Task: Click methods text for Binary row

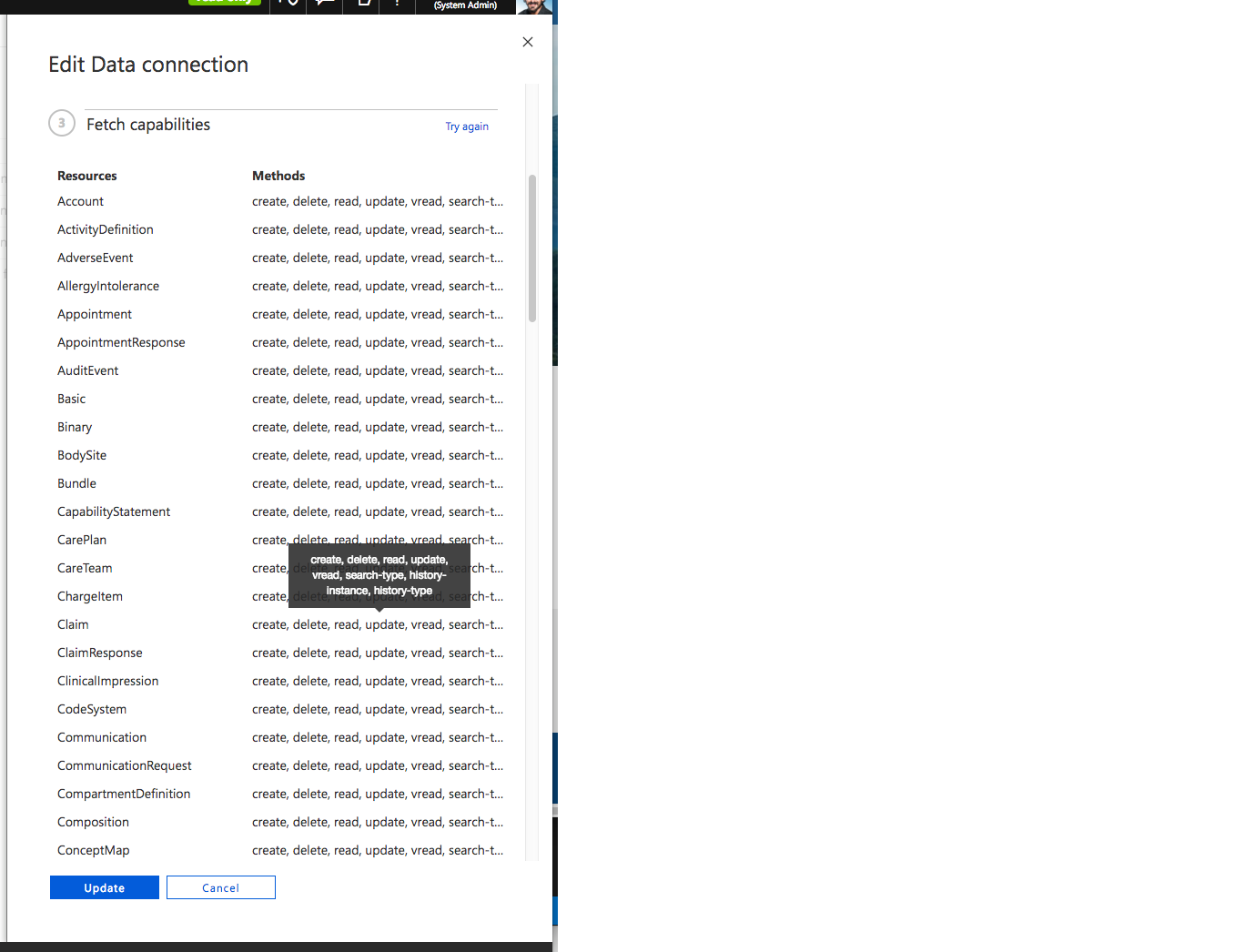Action: point(378,427)
